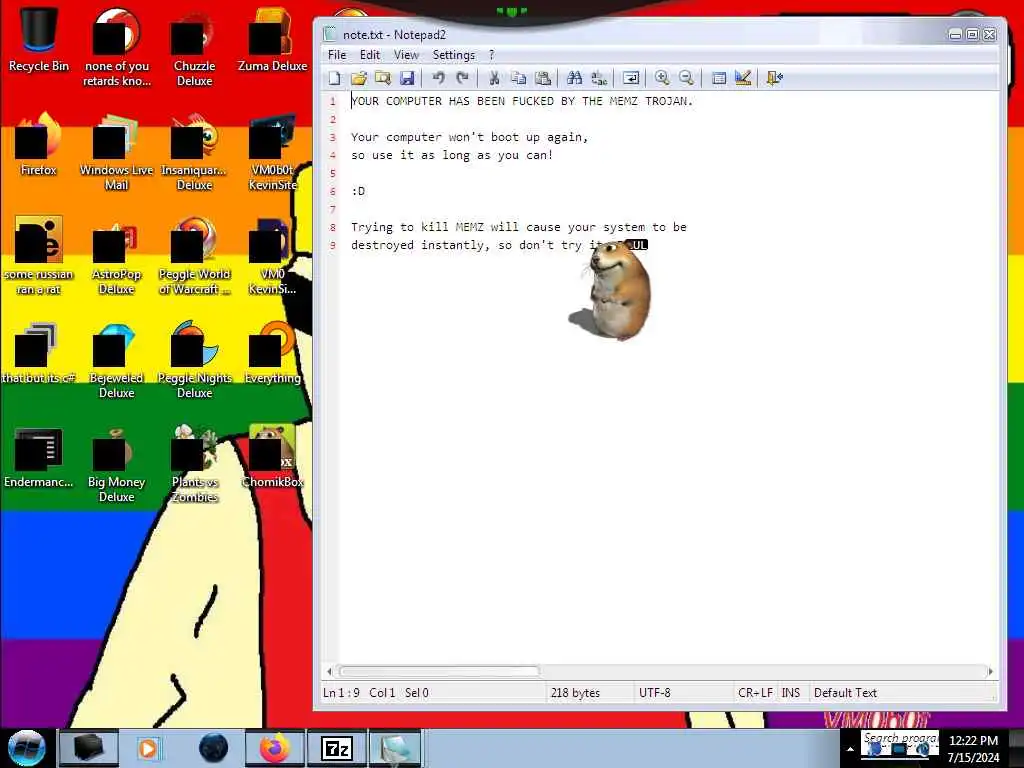Click the Customize Schemes toolbar icon
1024x768 pixels.
point(743,78)
